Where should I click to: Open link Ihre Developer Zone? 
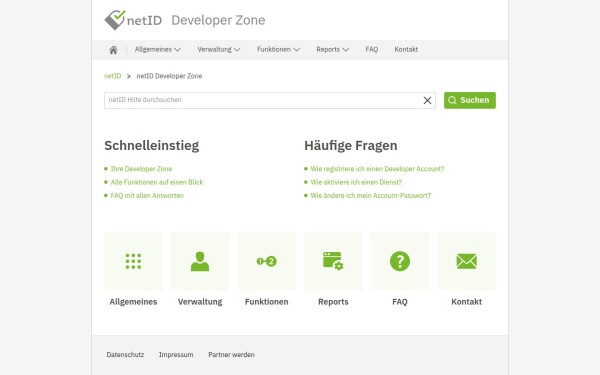click(141, 169)
